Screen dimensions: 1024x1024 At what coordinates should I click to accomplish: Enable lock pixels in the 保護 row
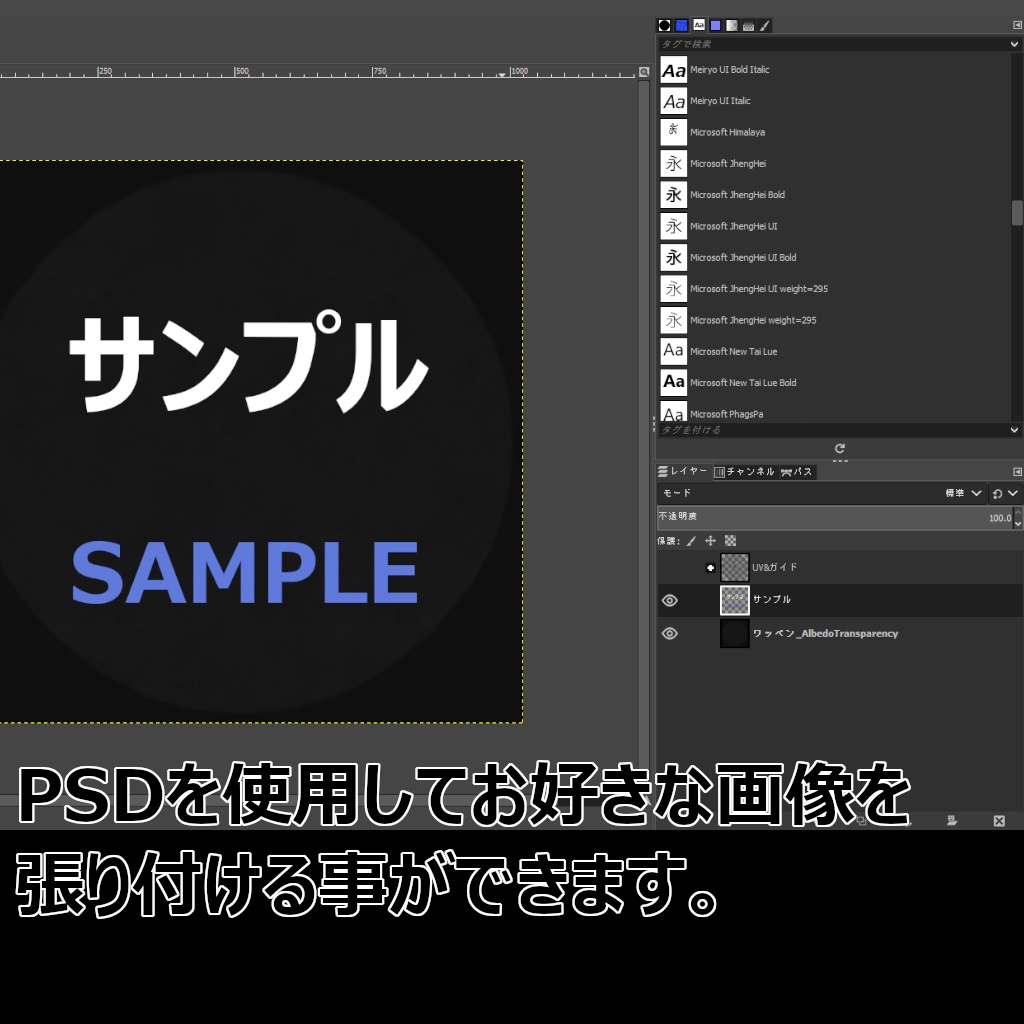(x=692, y=540)
